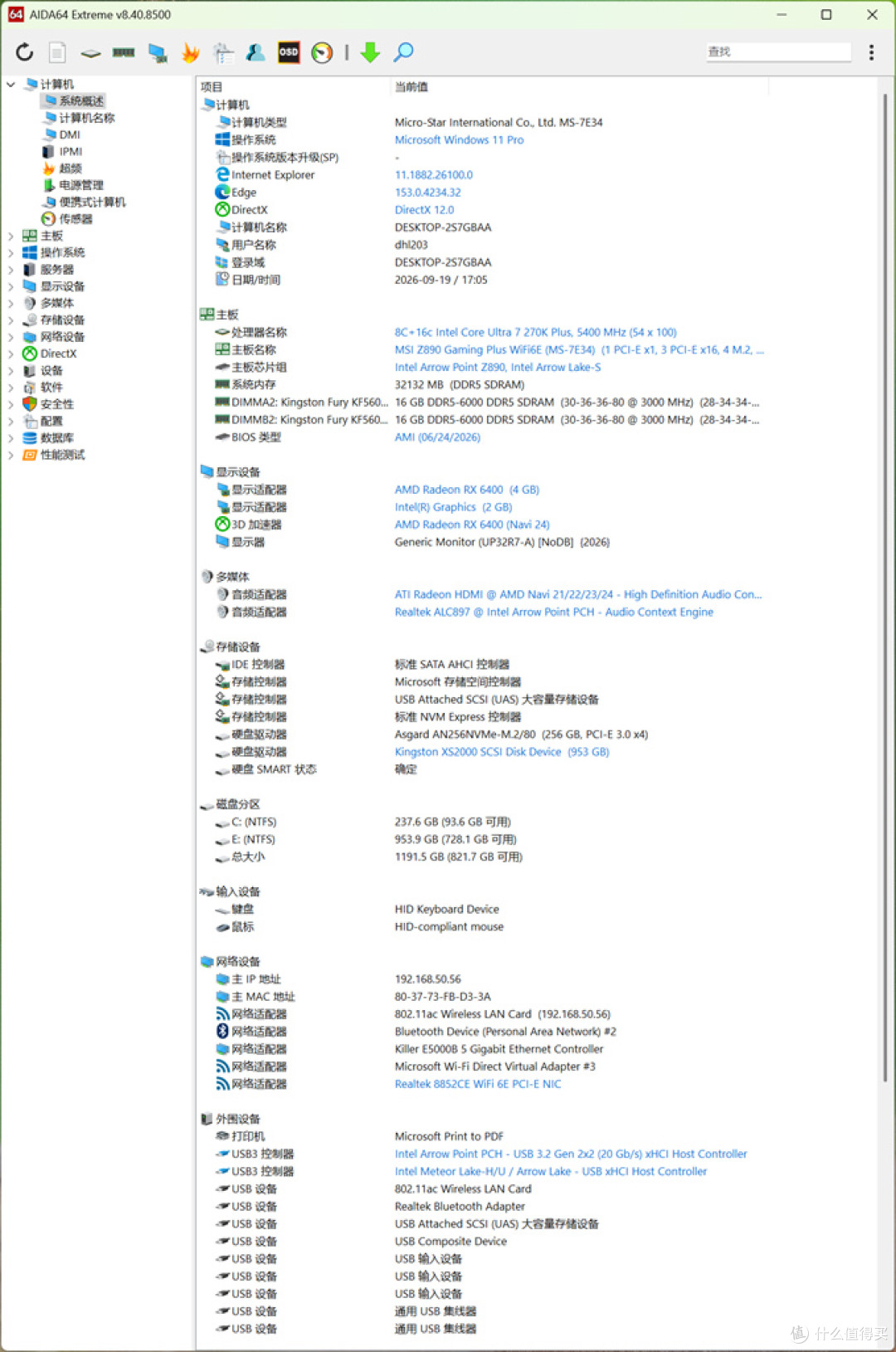Open the Intel Core Ultra 7 270K Plus link
The image size is (896, 1352).
(x=535, y=332)
